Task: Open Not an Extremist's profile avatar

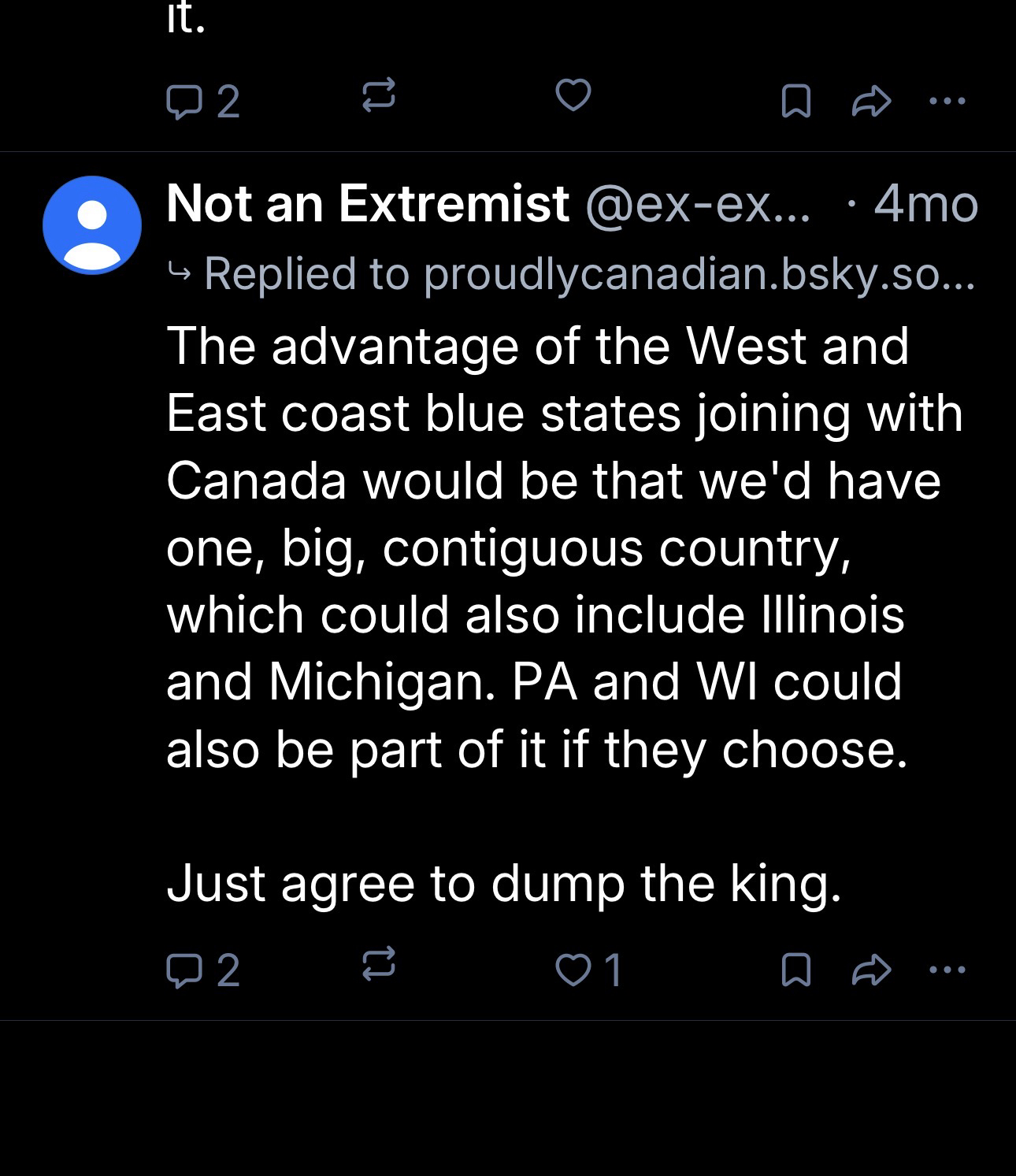Action: [92, 225]
